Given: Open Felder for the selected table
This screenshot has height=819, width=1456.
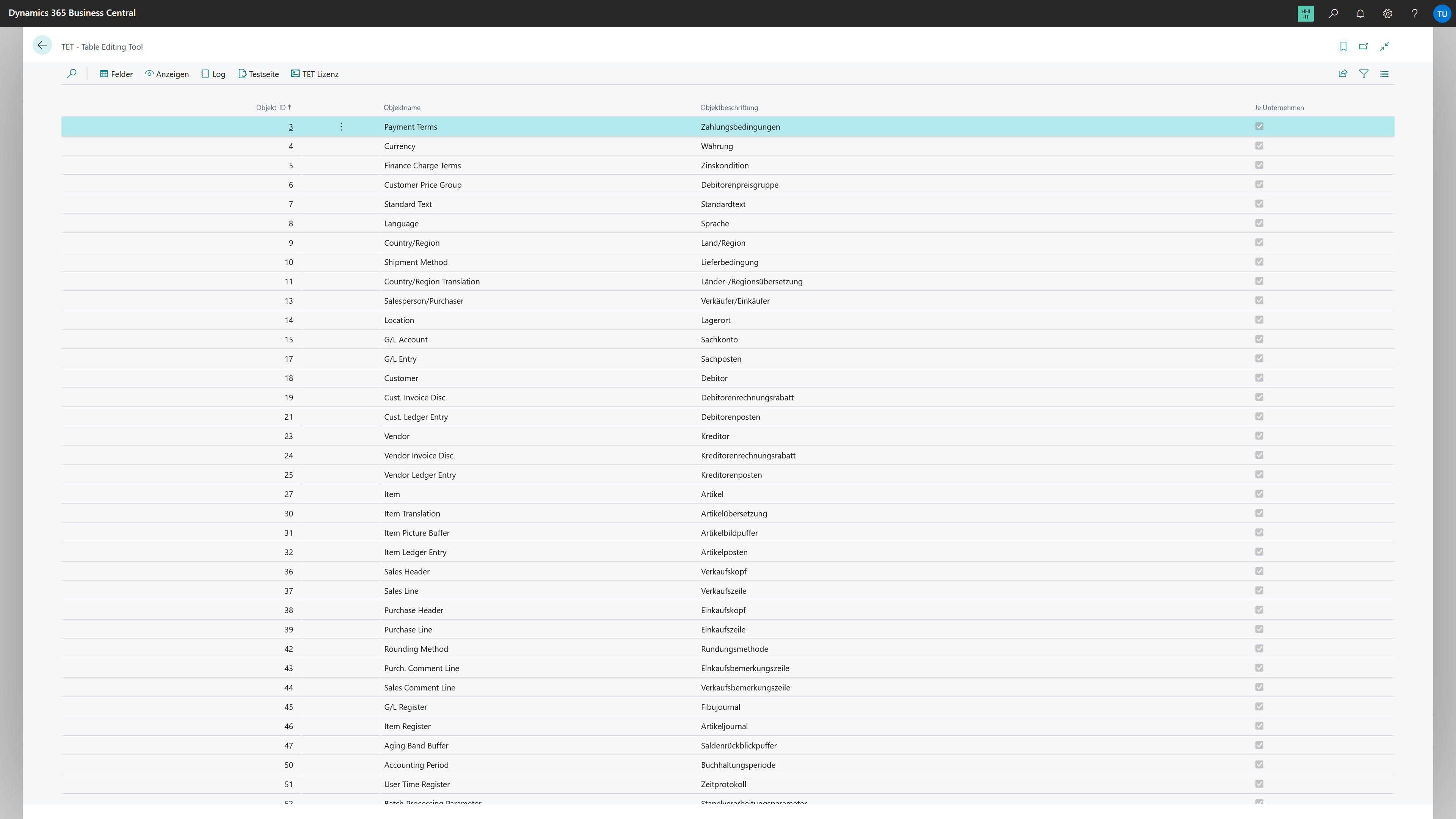Looking at the screenshot, I should [115, 74].
